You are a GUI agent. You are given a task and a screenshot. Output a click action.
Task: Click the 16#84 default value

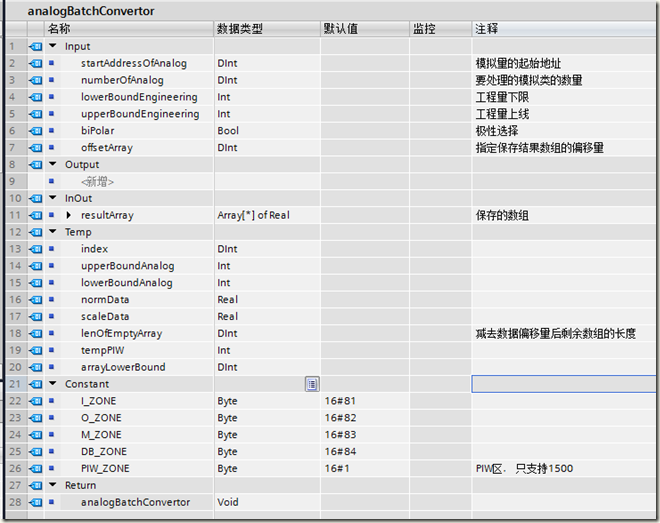(340, 451)
